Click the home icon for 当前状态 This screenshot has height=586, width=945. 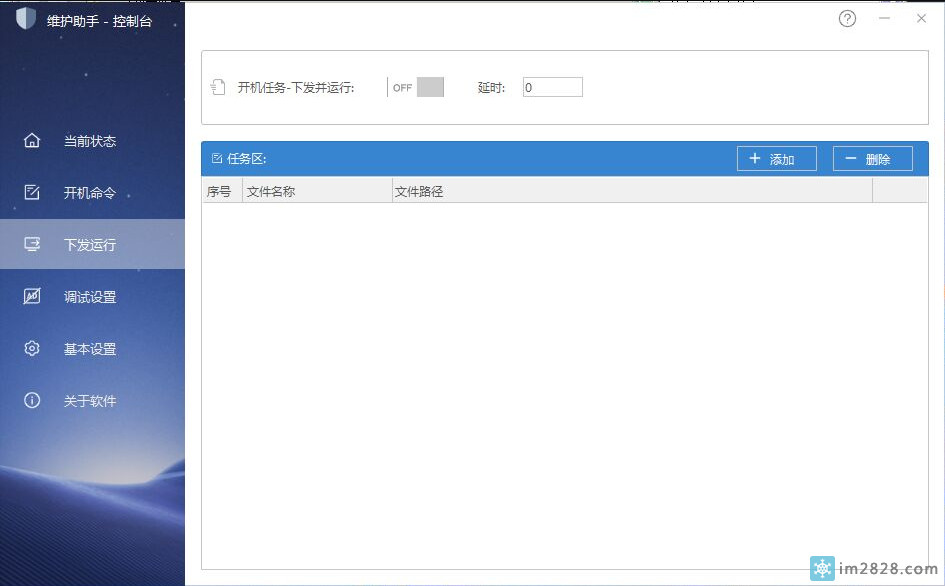click(x=32, y=141)
